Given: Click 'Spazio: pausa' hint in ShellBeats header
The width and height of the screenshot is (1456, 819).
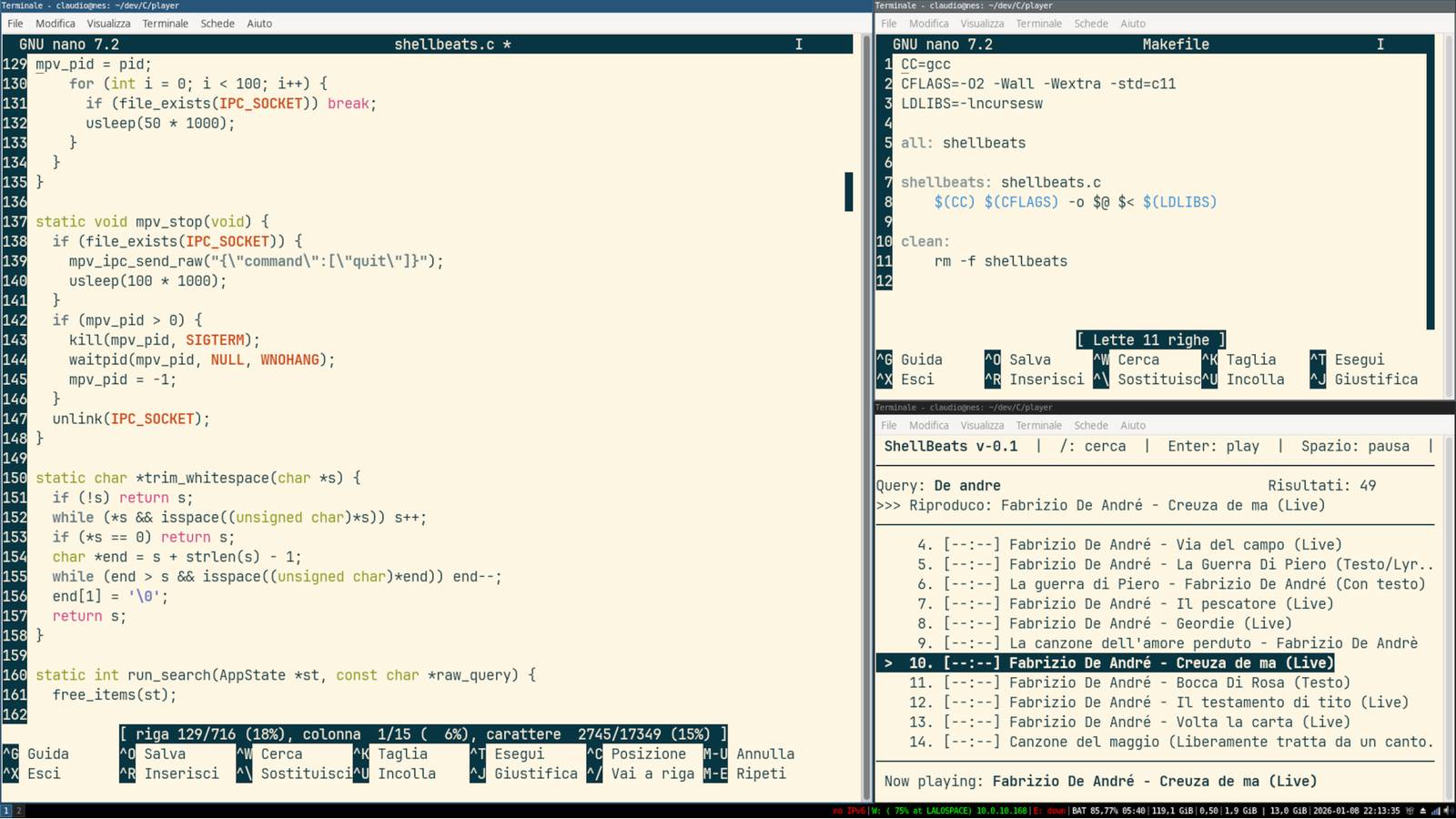Looking at the screenshot, I should [x=1355, y=447].
